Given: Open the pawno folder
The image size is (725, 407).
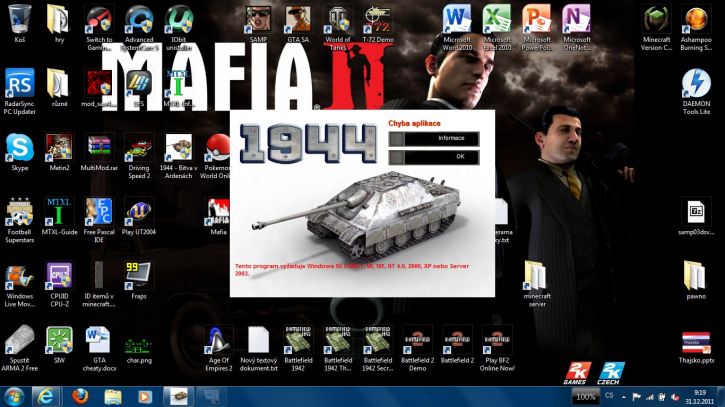Looking at the screenshot, I should [x=696, y=278].
